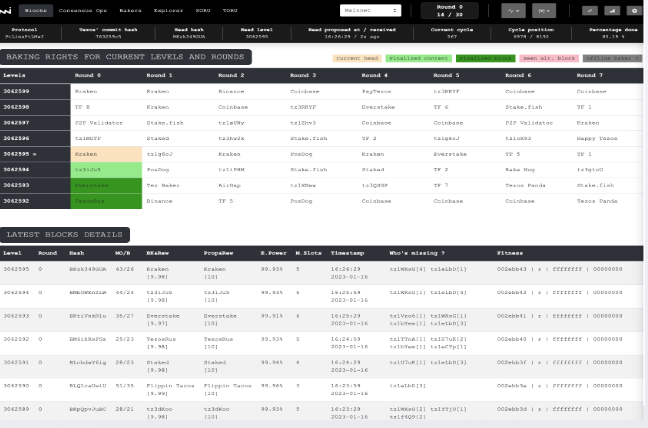Click the Fitness column header
The width and height of the screenshot is (648, 428).
[510, 253]
